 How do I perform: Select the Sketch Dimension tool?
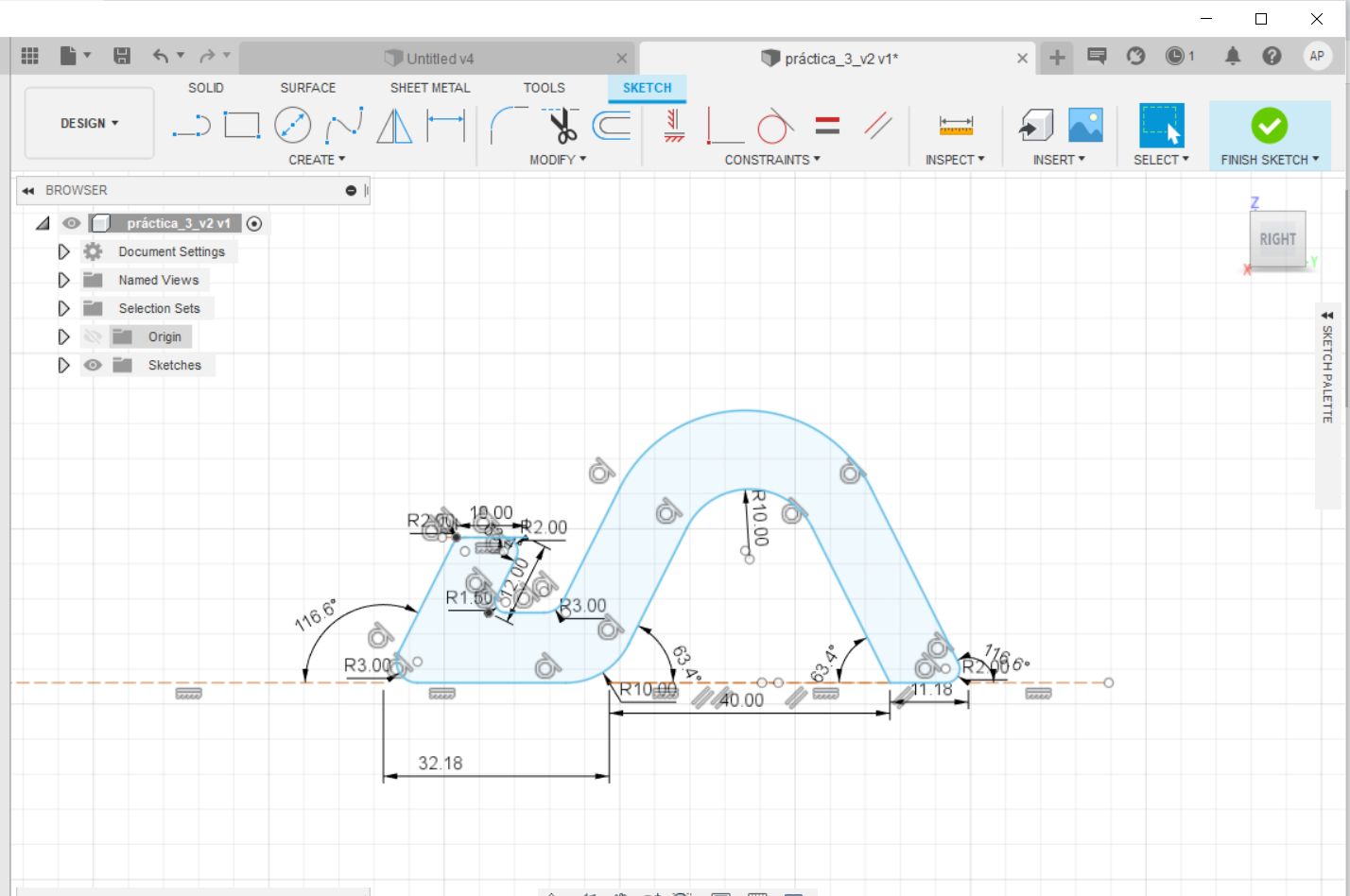tap(445, 125)
